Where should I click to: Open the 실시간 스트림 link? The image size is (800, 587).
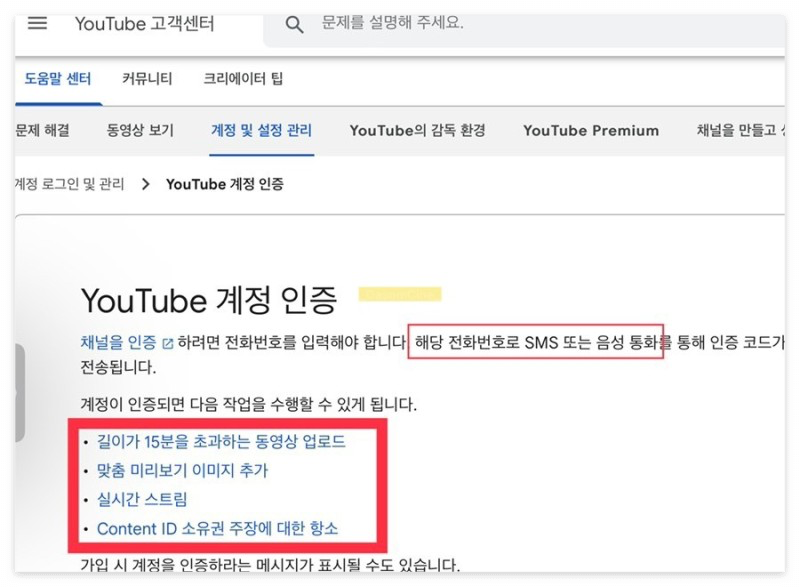142,499
